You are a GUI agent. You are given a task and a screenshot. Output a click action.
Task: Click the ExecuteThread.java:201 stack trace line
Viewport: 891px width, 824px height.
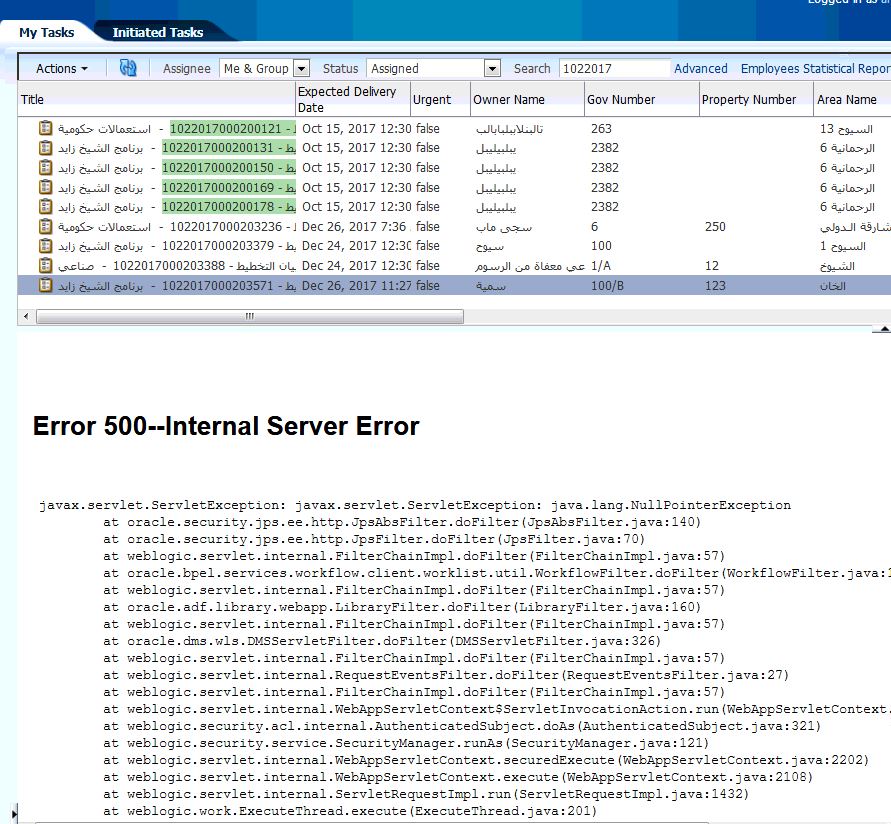(x=350, y=811)
